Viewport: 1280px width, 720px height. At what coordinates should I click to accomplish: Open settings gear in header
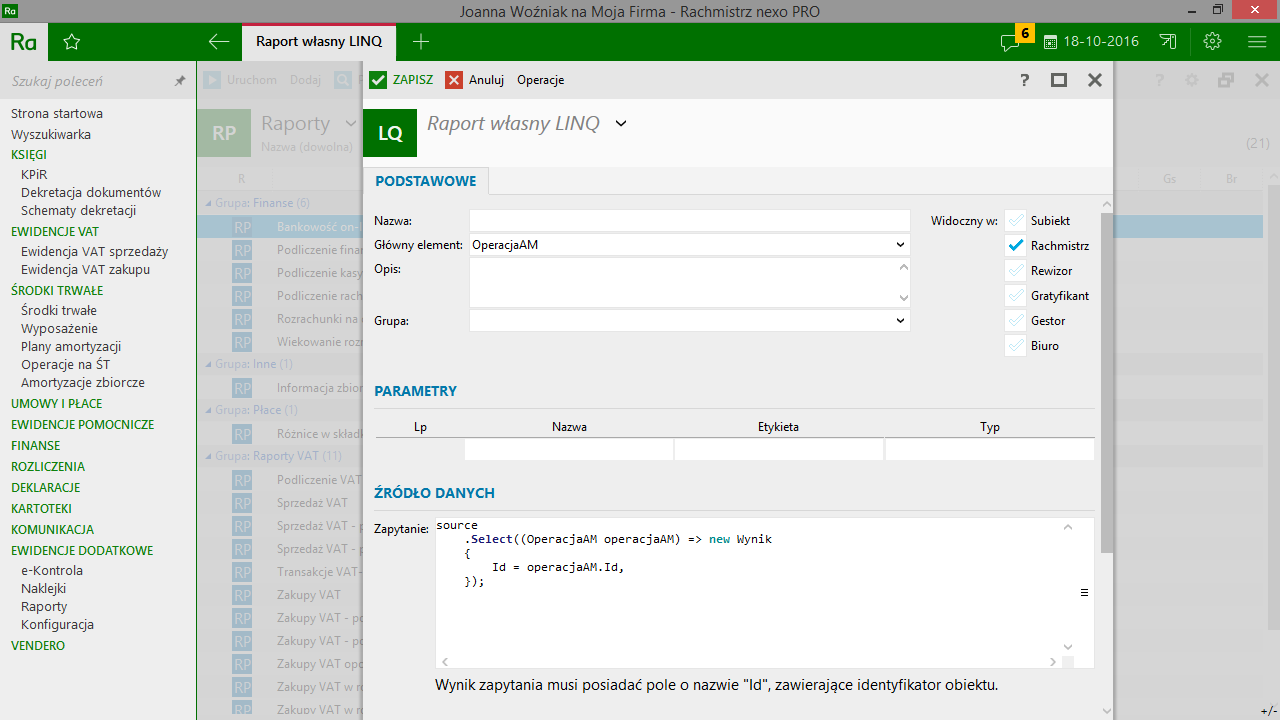coord(1213,42)
